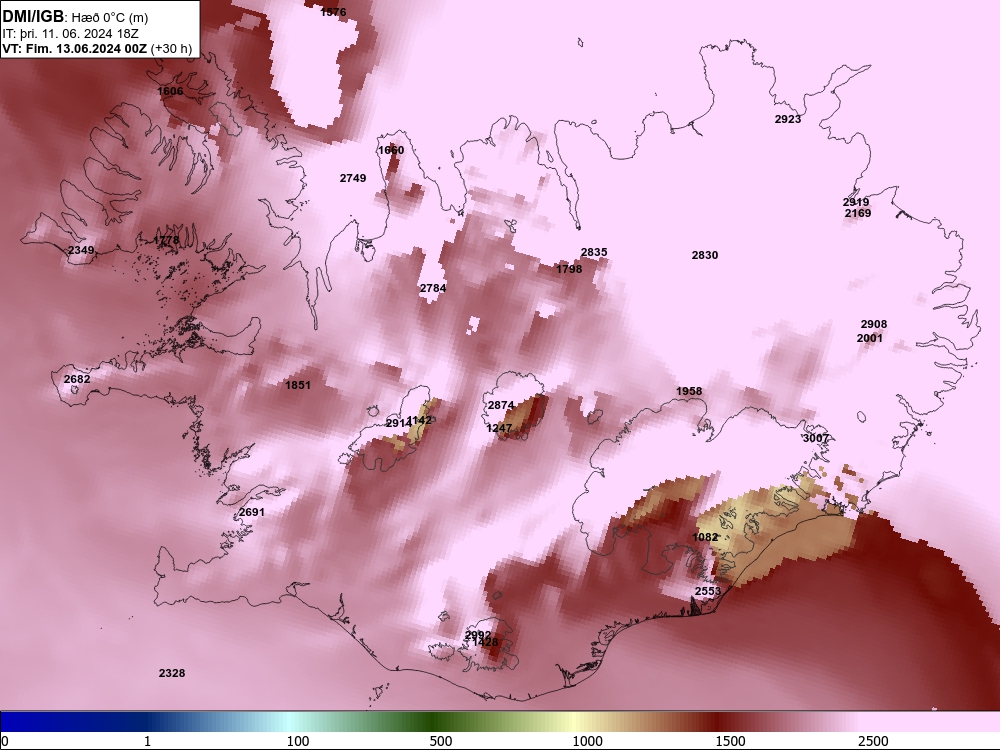Viewport: 1000px width, 750px height.
Task: Click the map value 1660
Action: 391,150
